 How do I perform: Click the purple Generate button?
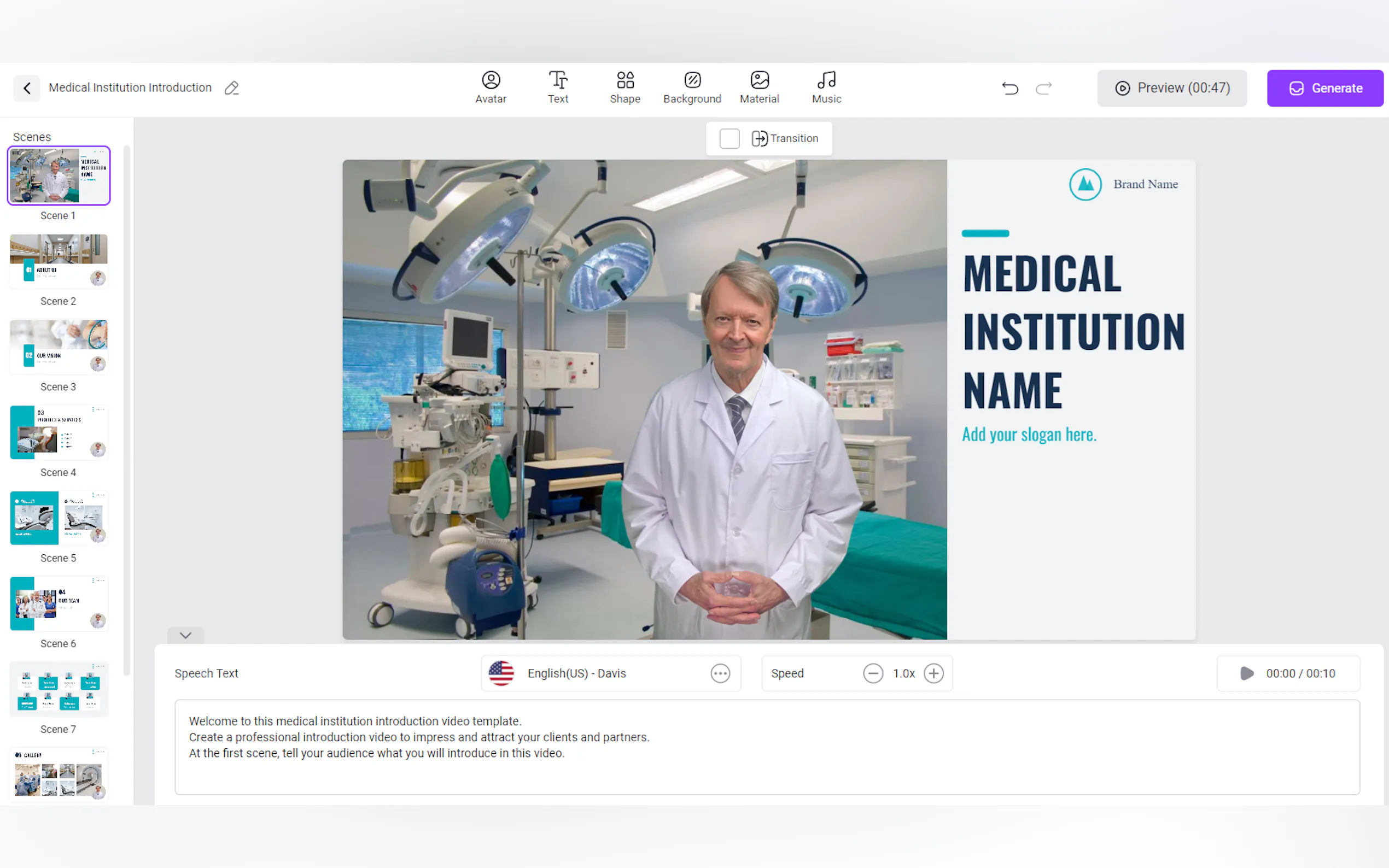coord(1324,88)
